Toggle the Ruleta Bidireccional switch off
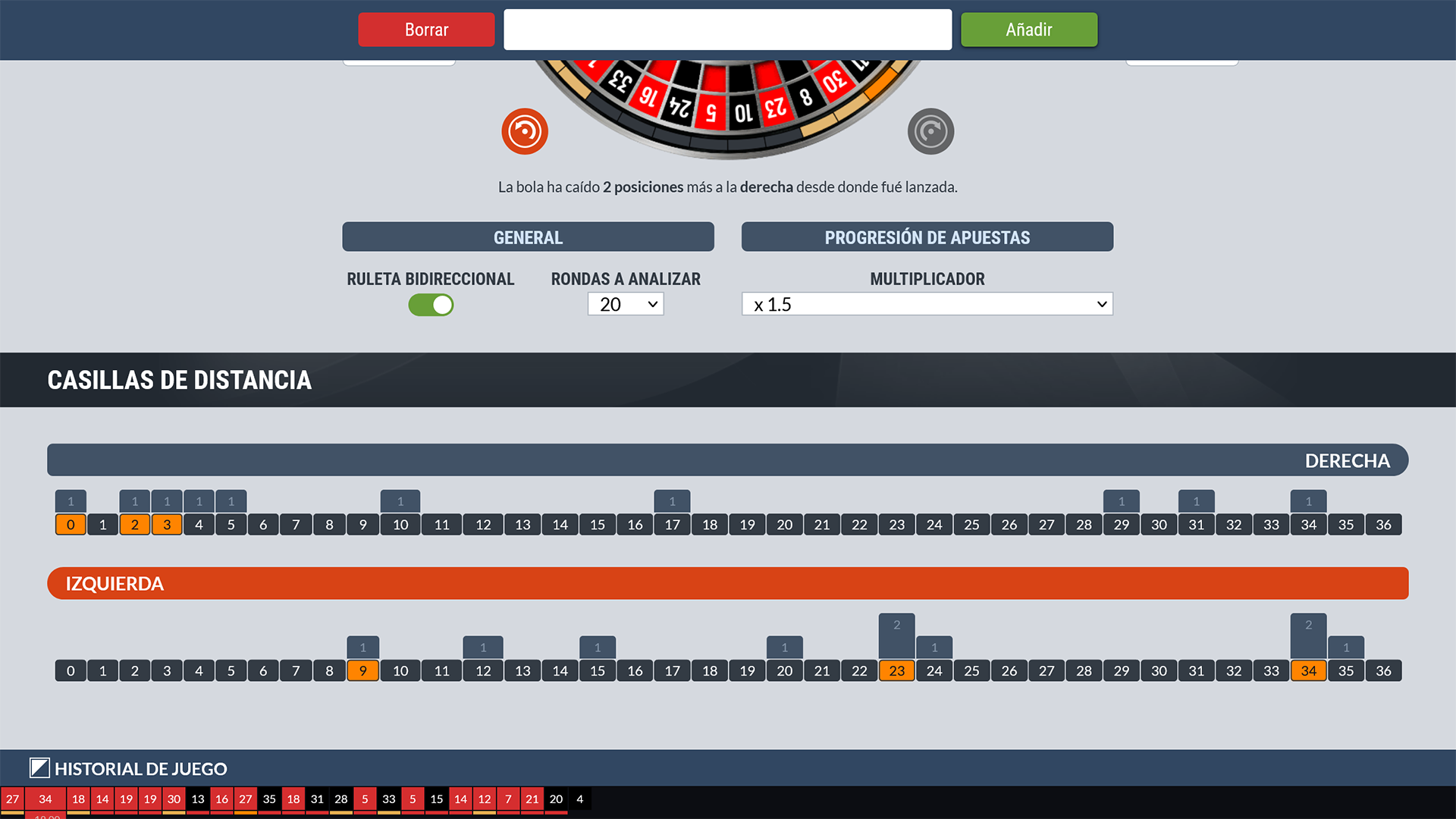Image resolution: width=1456 pixels, height=819 pixels. coord(431,305)
